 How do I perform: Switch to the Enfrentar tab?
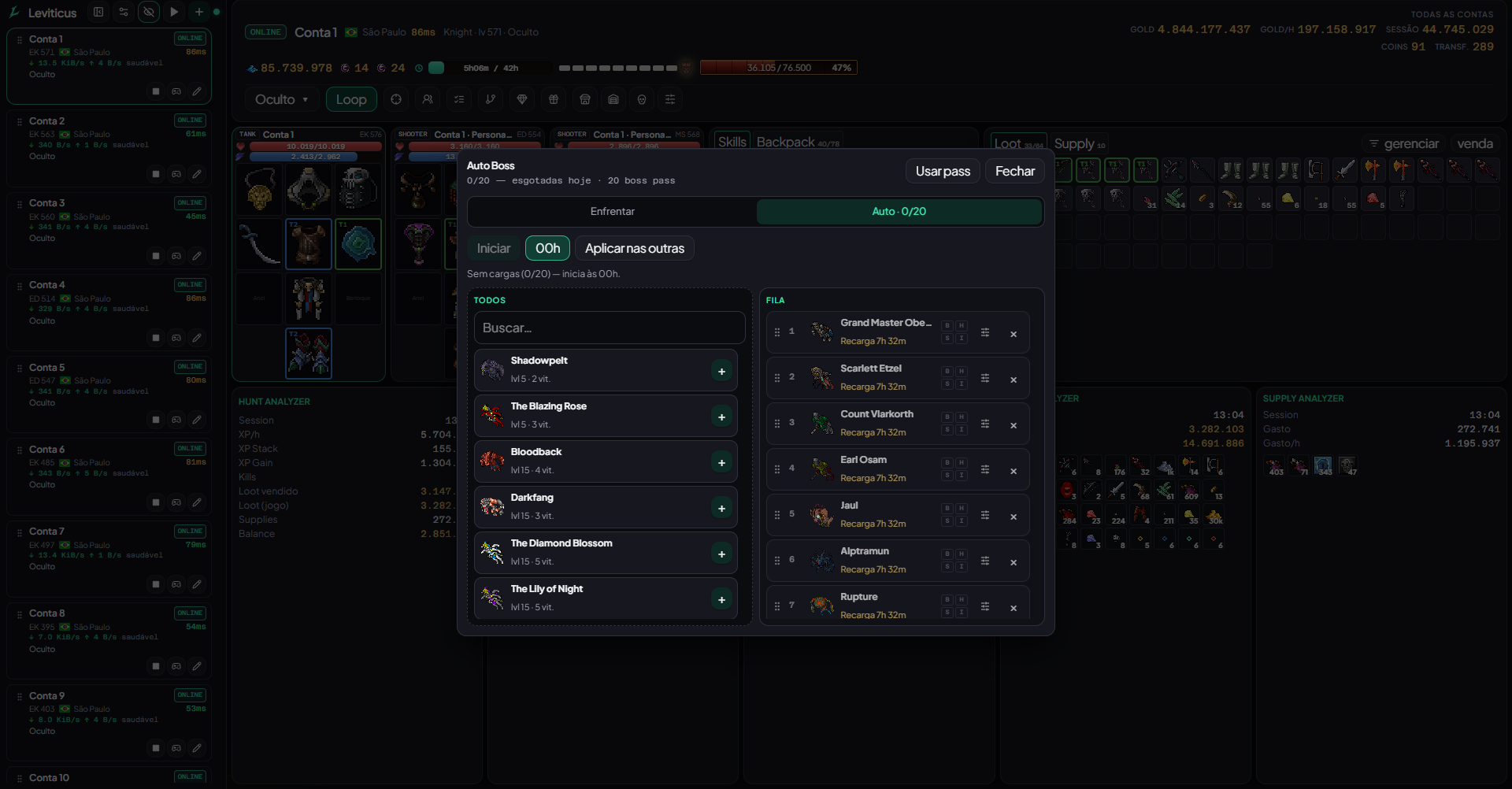click(x=613, y=211)
